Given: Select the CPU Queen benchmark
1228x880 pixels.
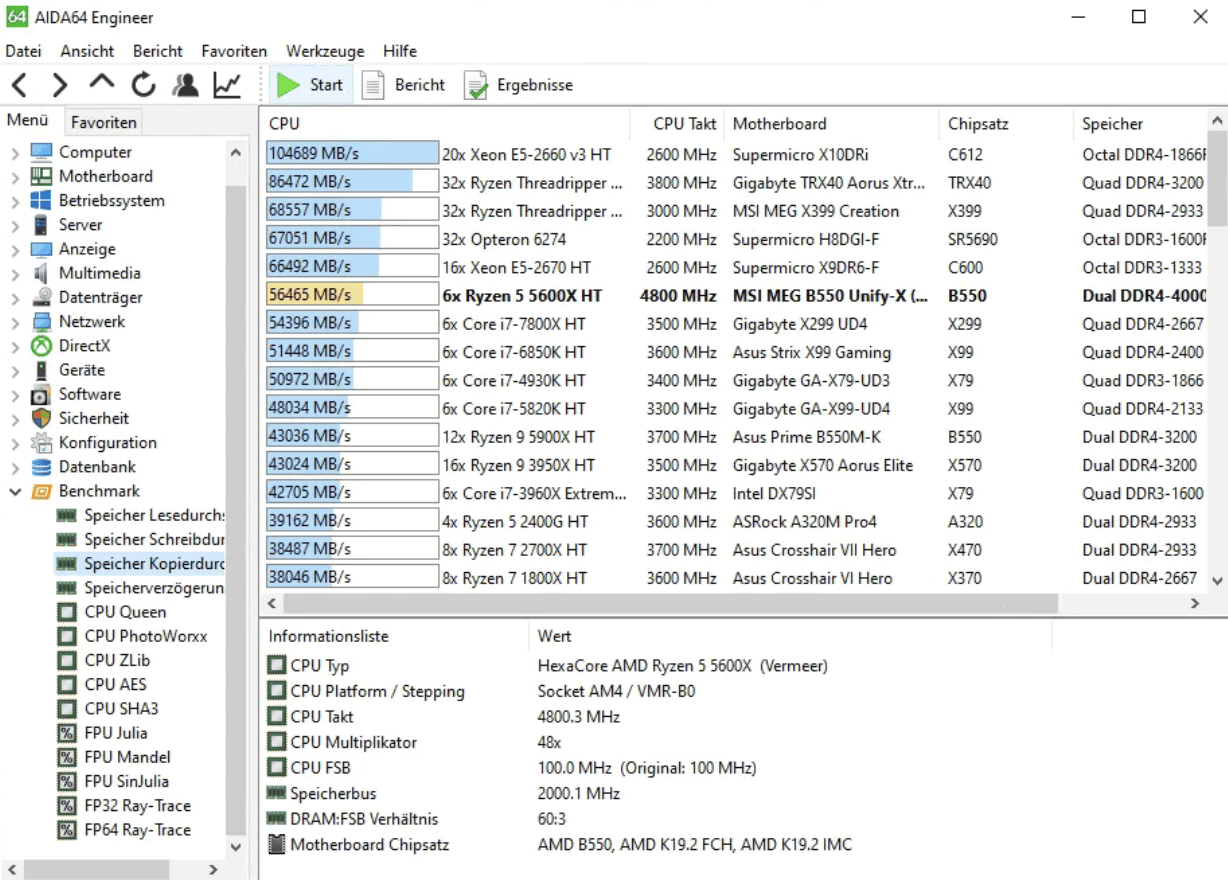Looking at the screenshot, I should pyautogui.click(x=112, y=612).
